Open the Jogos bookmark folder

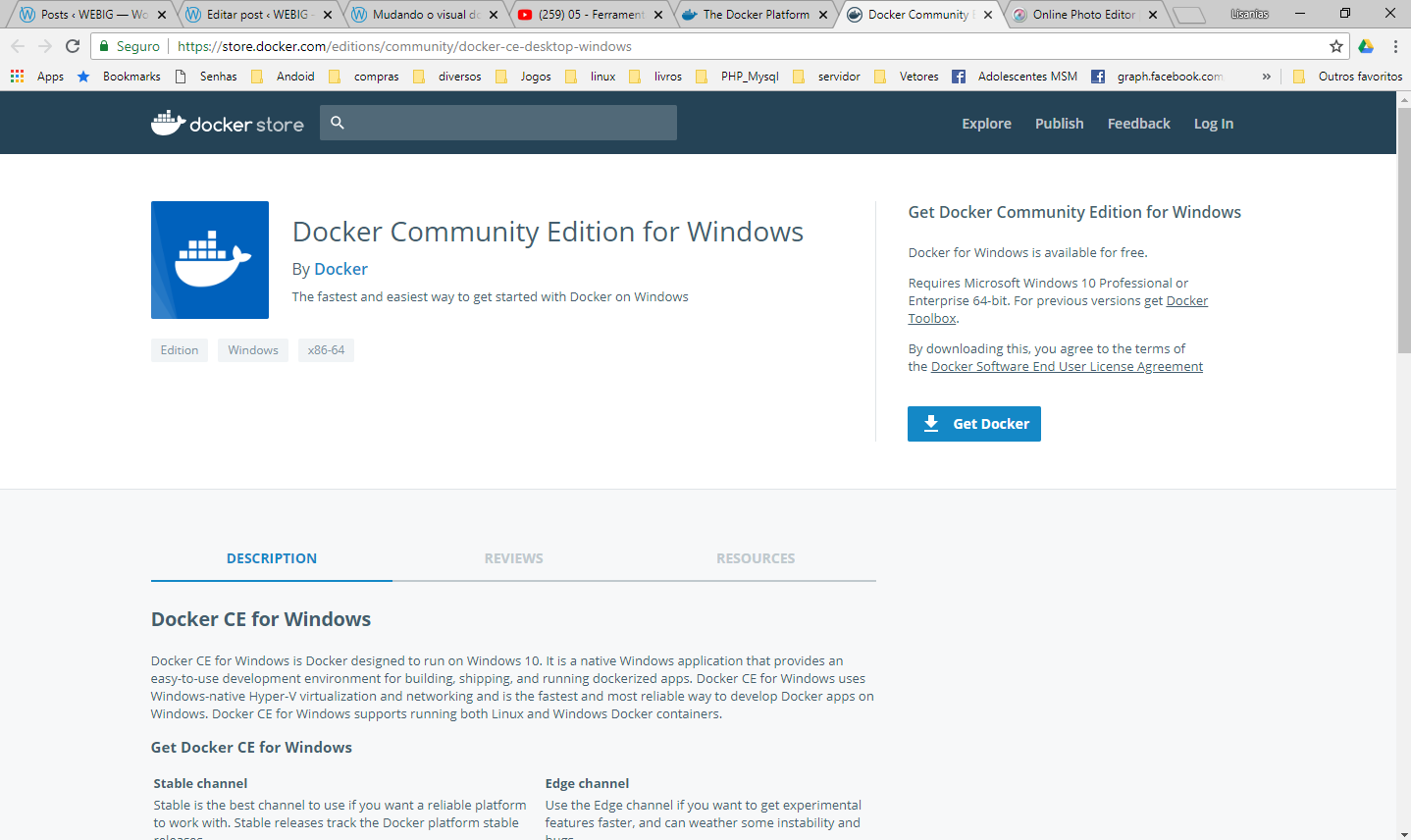coord(524,76)
